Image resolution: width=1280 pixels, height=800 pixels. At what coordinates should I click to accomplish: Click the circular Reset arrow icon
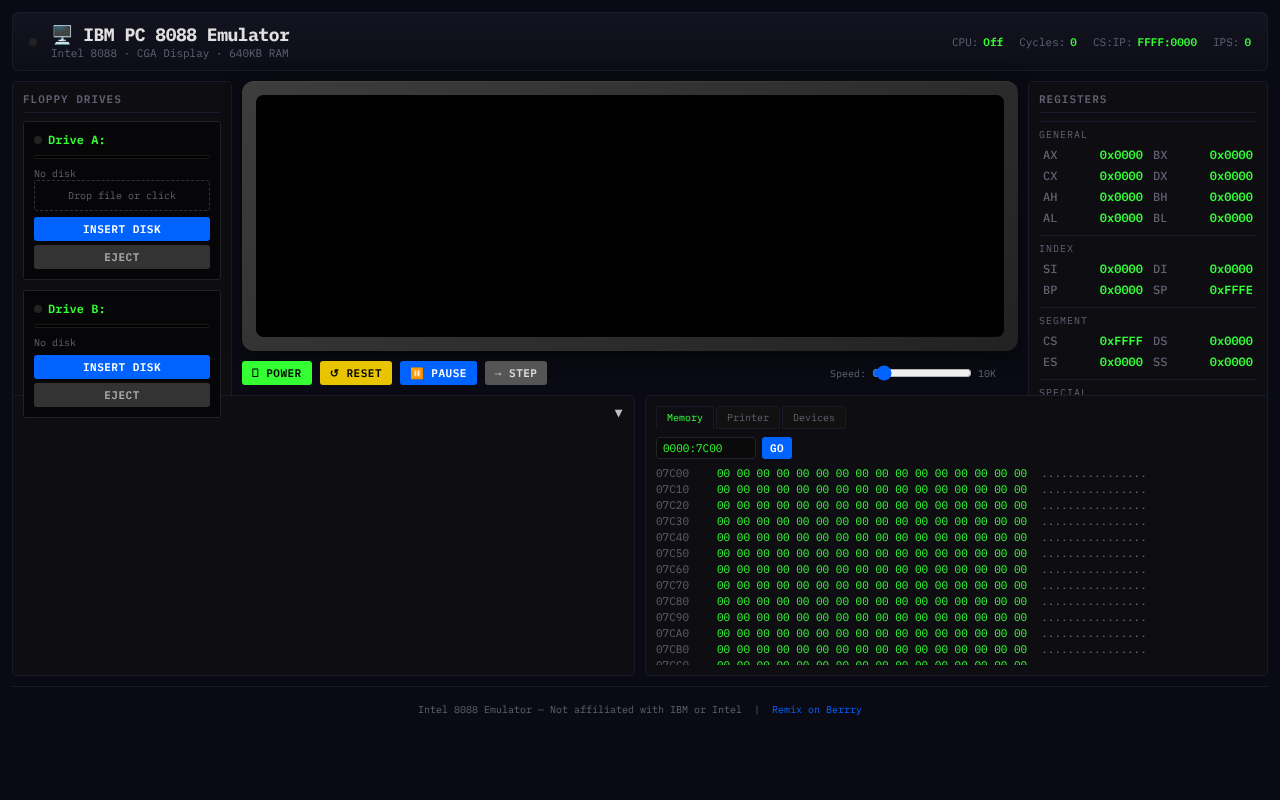[x=332, y=373]
